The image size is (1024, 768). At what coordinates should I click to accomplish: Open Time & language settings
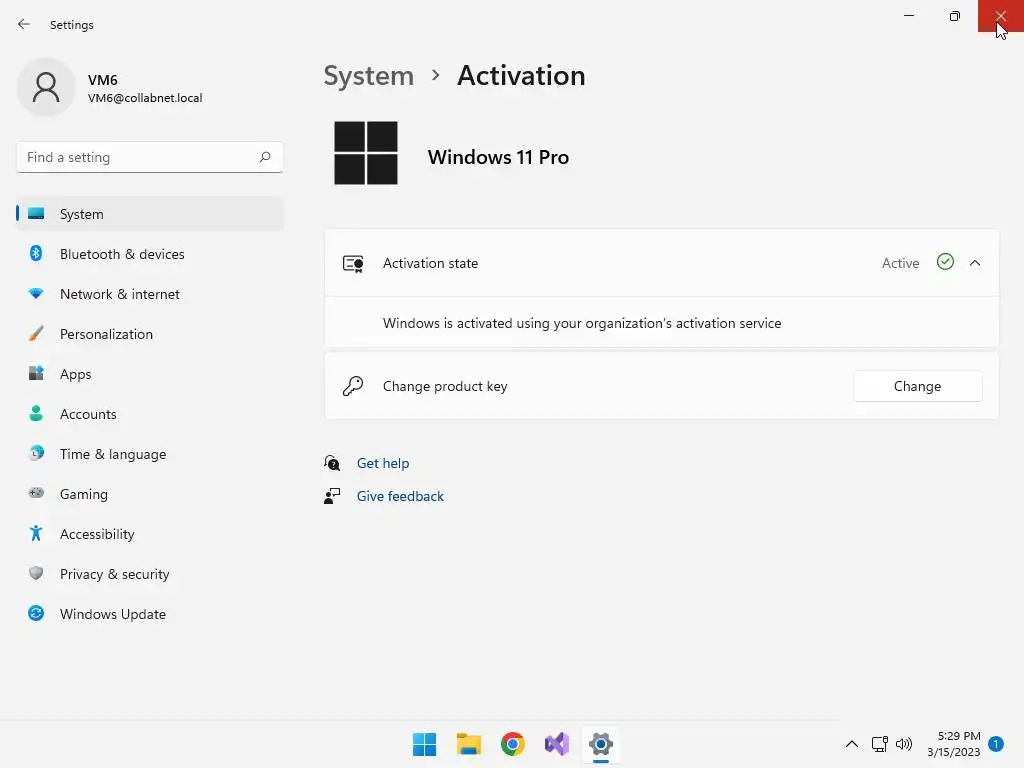click(150, 454)
